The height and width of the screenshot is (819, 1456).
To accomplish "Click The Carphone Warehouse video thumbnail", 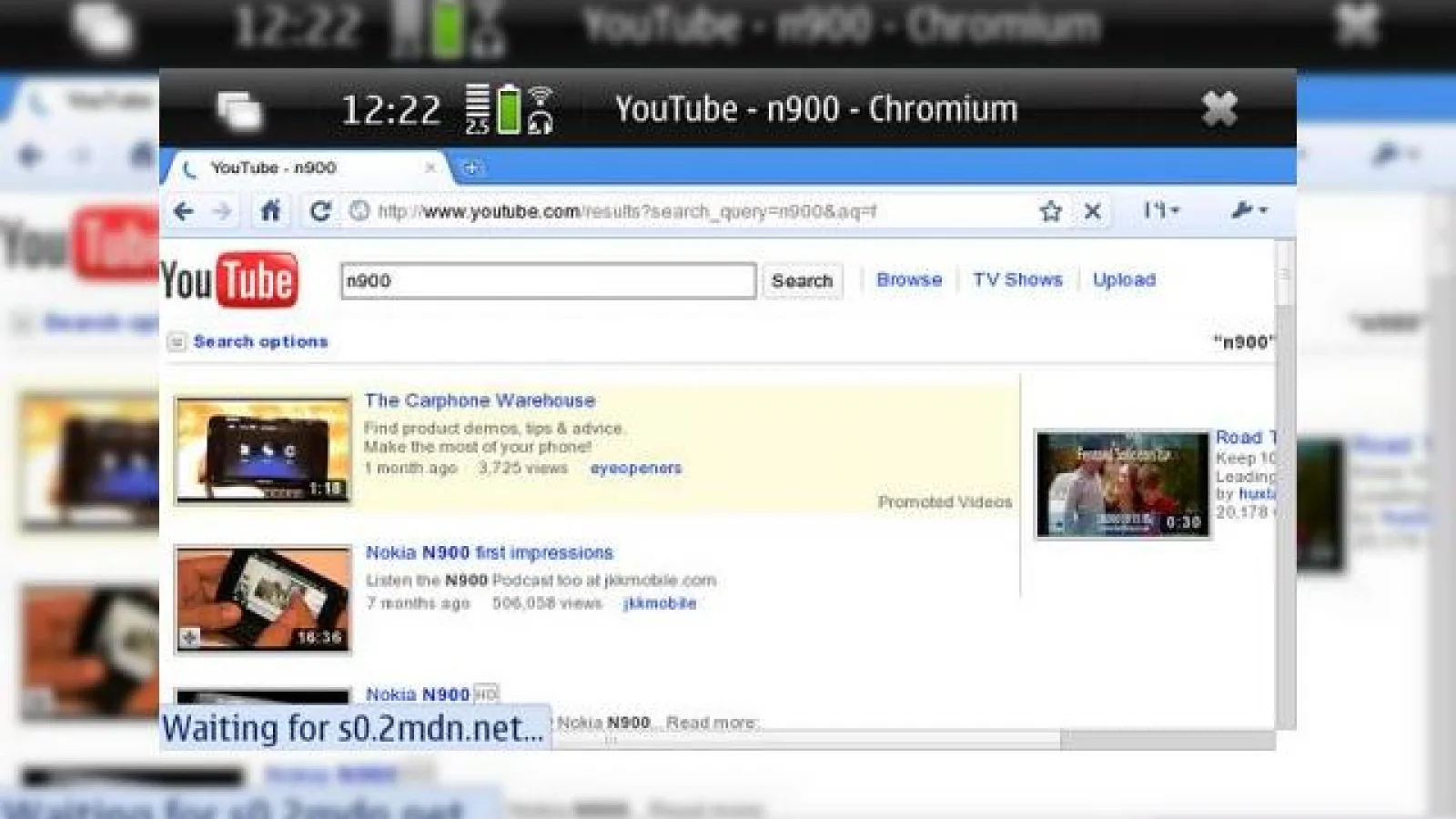I will tap(263, 450).
